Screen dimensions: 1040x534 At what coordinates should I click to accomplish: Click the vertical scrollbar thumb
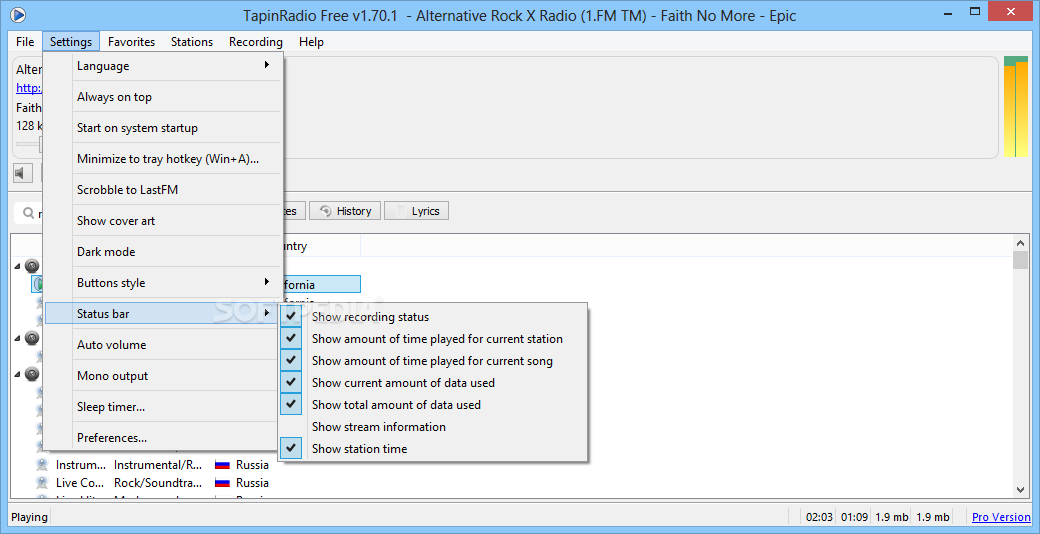(x=1021, y=259)
